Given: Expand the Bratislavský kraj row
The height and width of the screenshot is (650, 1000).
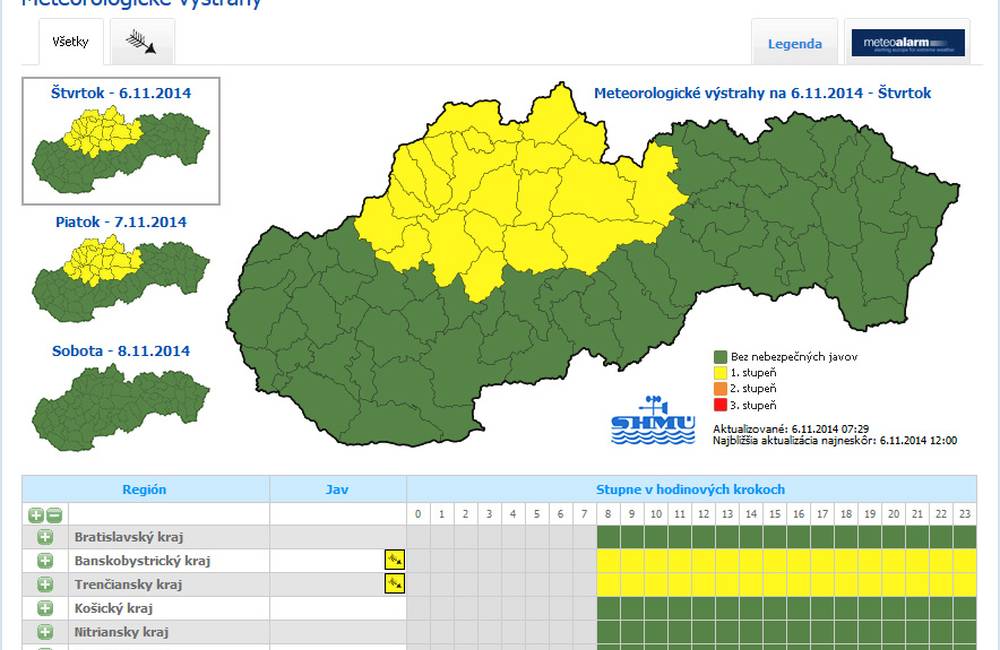Looking at the screenshot, I should pos(45,537).
